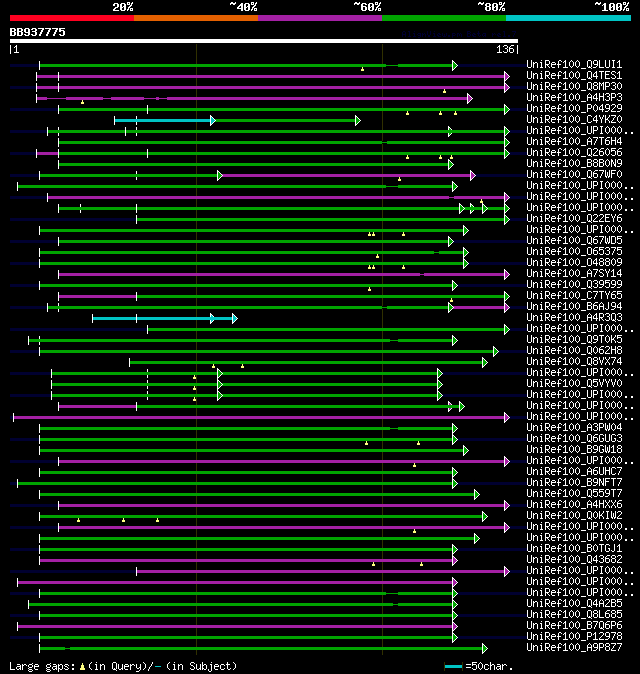Select hit label UniRef100_Q26056
This screenshot has width=640, height=674.
click(x=574, y=153)
